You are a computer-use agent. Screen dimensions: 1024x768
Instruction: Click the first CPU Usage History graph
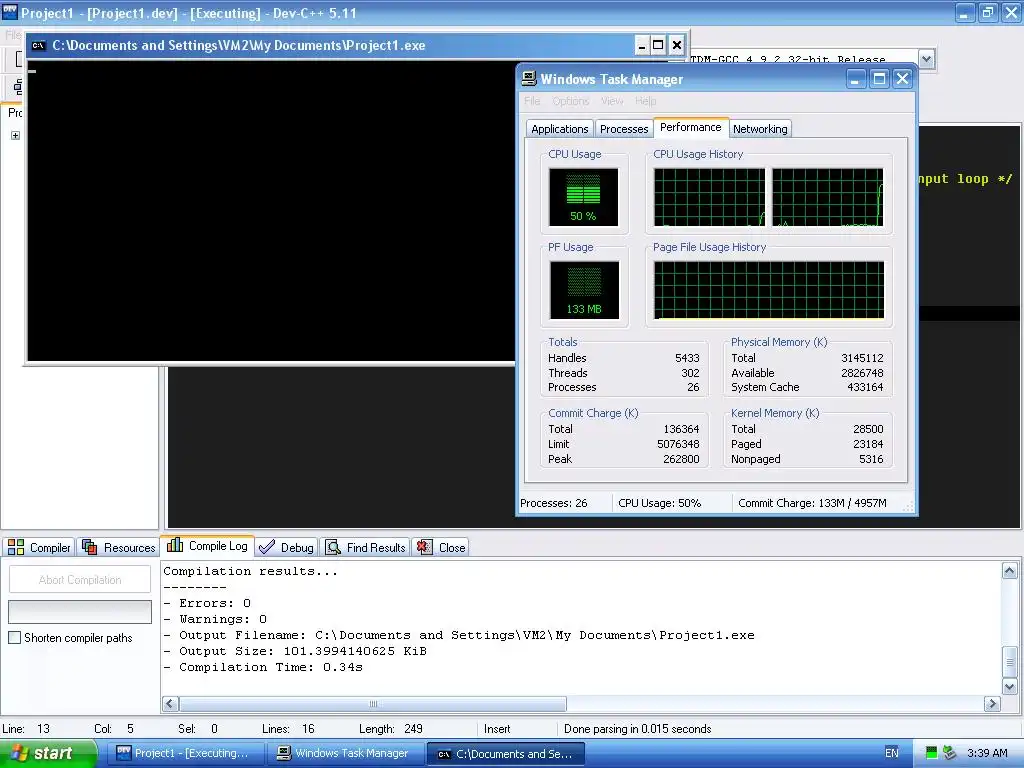[x=709, y=197]
